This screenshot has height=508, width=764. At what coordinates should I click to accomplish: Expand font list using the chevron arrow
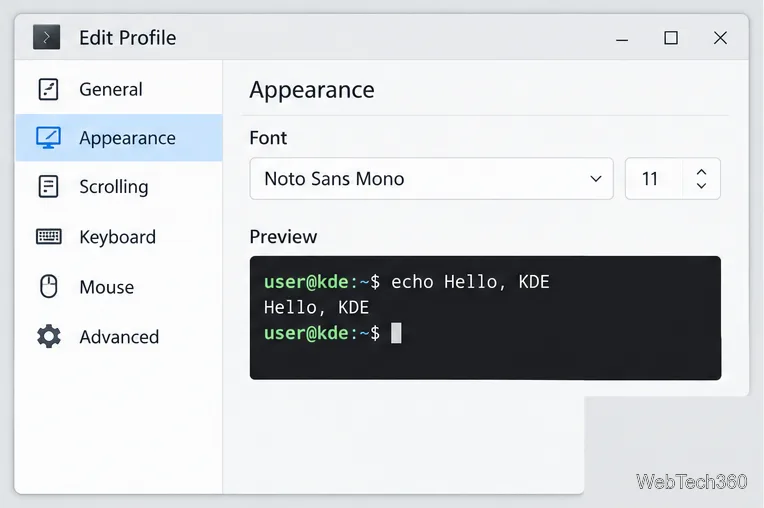pyautogui.click(x=595, y=179)
